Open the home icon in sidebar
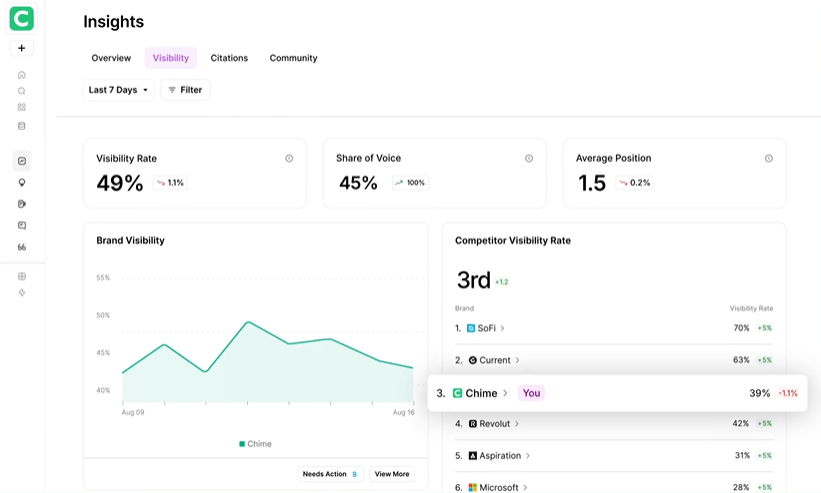Viewport: 821px width, 493px height. 21,75
